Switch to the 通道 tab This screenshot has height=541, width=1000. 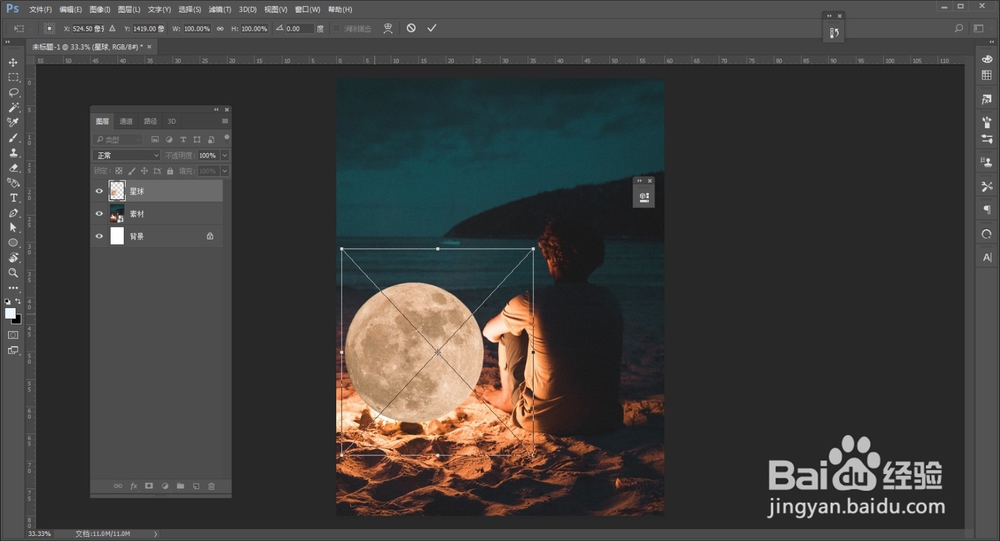coord(126,121)
